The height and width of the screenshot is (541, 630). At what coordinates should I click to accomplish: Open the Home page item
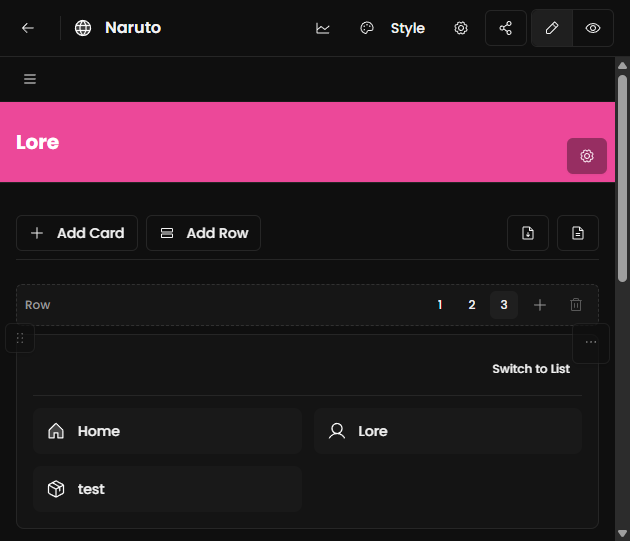tap(167, 431)
